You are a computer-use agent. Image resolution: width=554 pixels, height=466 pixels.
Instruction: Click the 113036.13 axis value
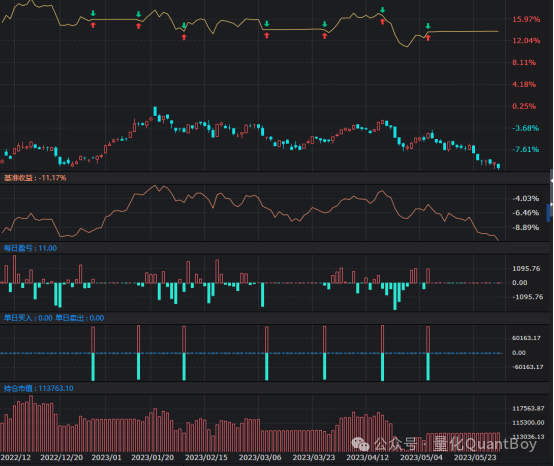528,437
